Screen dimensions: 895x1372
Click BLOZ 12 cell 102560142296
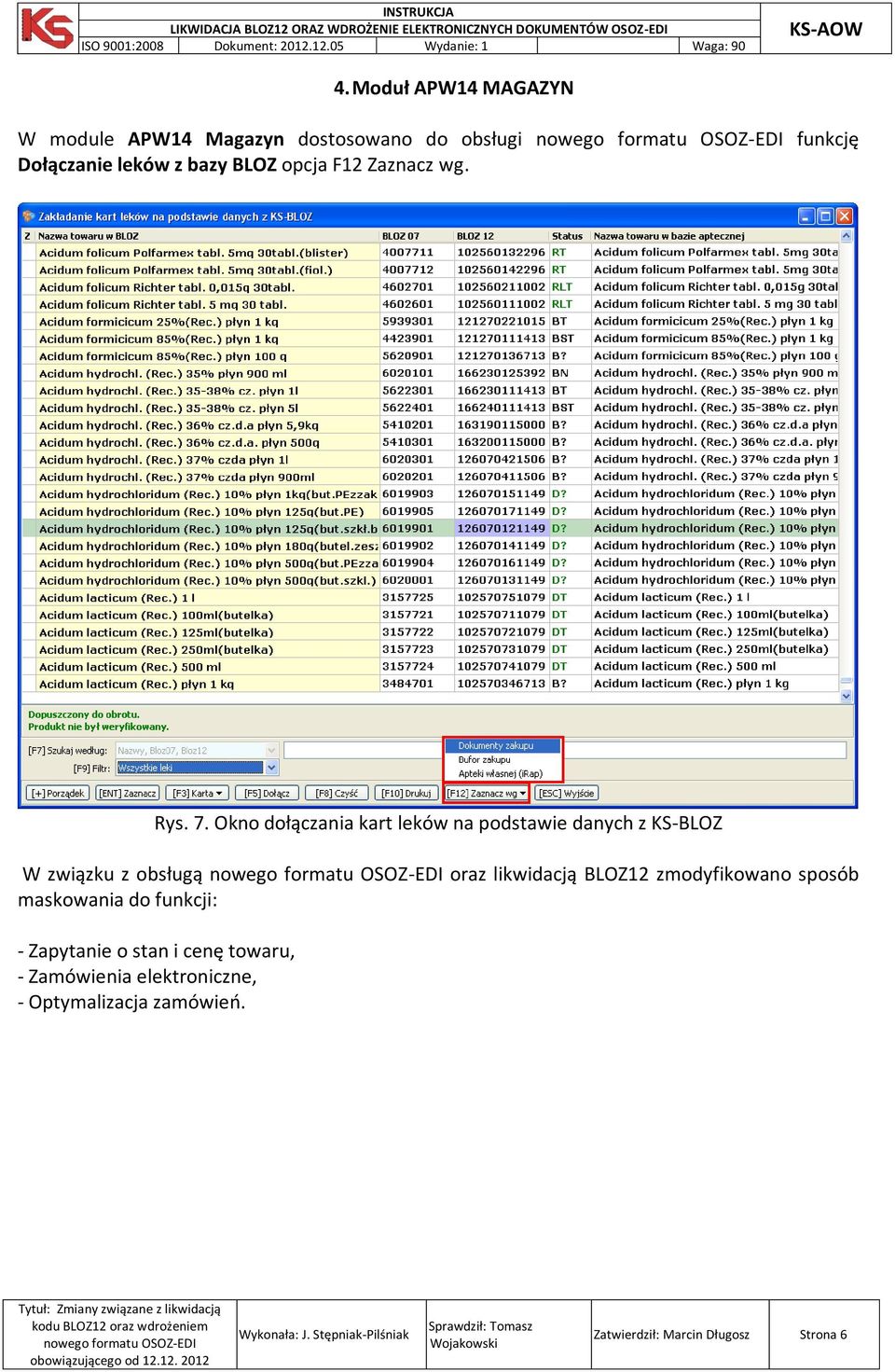[x=501, y=270]
